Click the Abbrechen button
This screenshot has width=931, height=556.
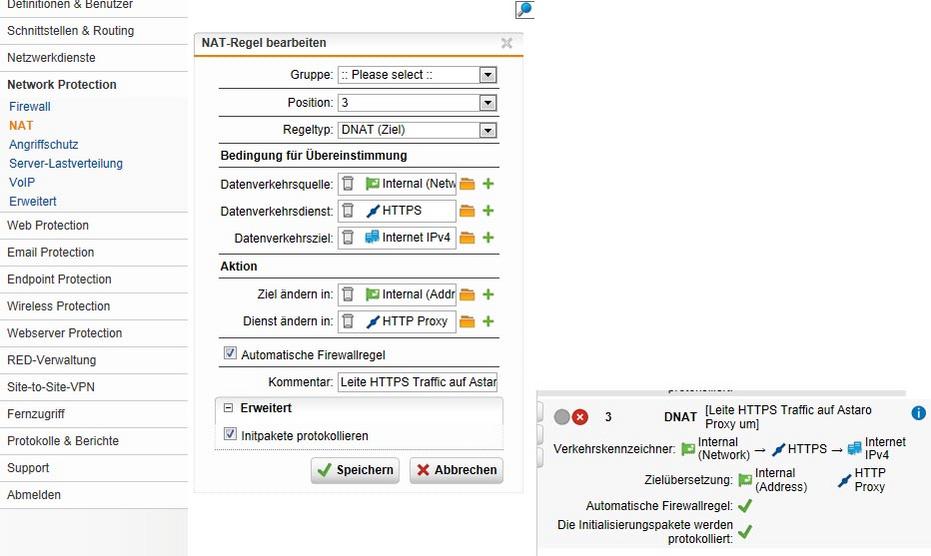(456, 470)
